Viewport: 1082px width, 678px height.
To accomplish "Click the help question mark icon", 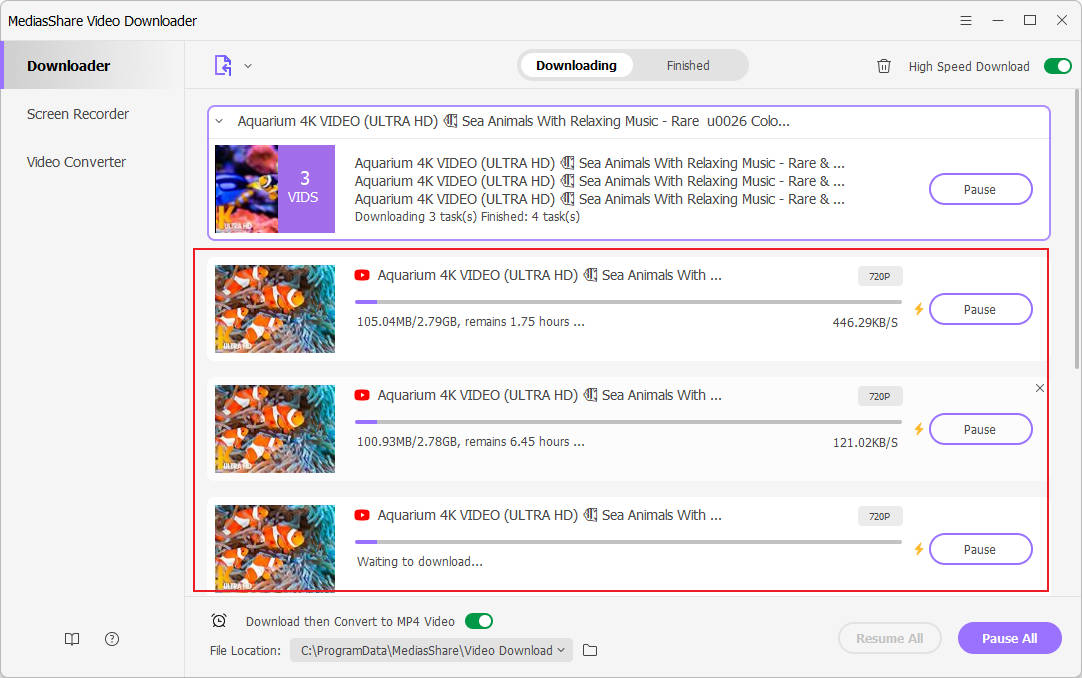I will coord(111,639).
